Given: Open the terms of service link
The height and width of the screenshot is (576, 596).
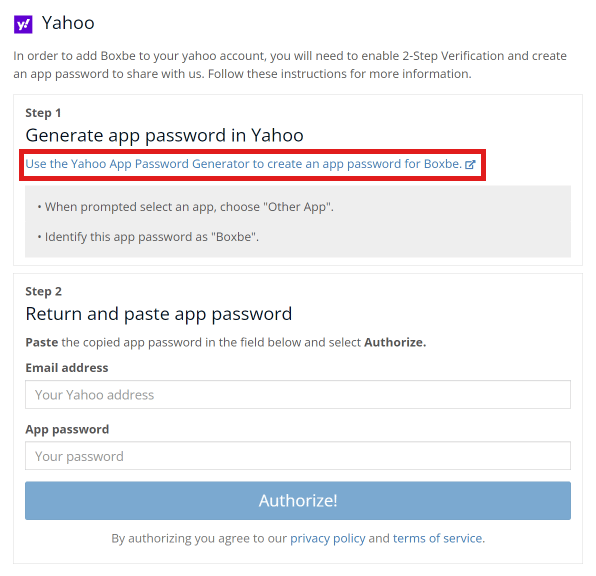Looking at the screenshot, I should [437, 539].
